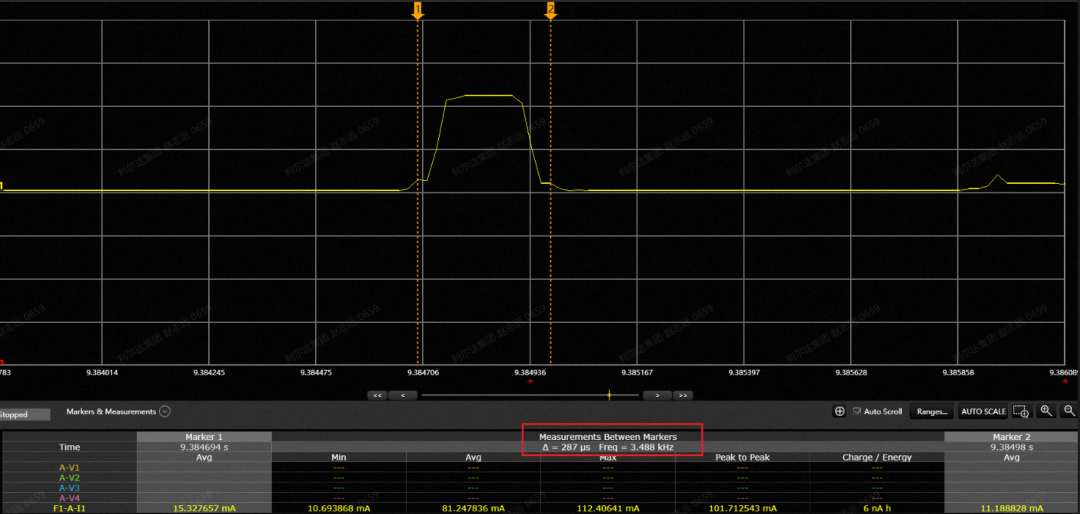Jump forward with the double right arrow

(682, 396)
